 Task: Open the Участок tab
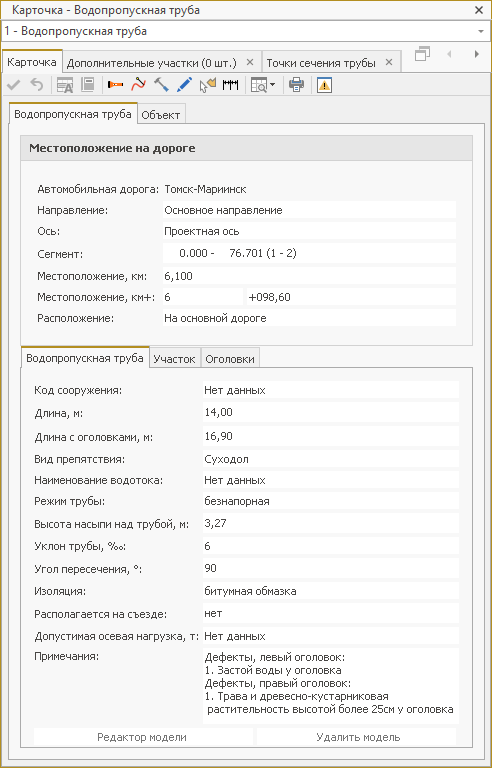(x=174, y=359)
